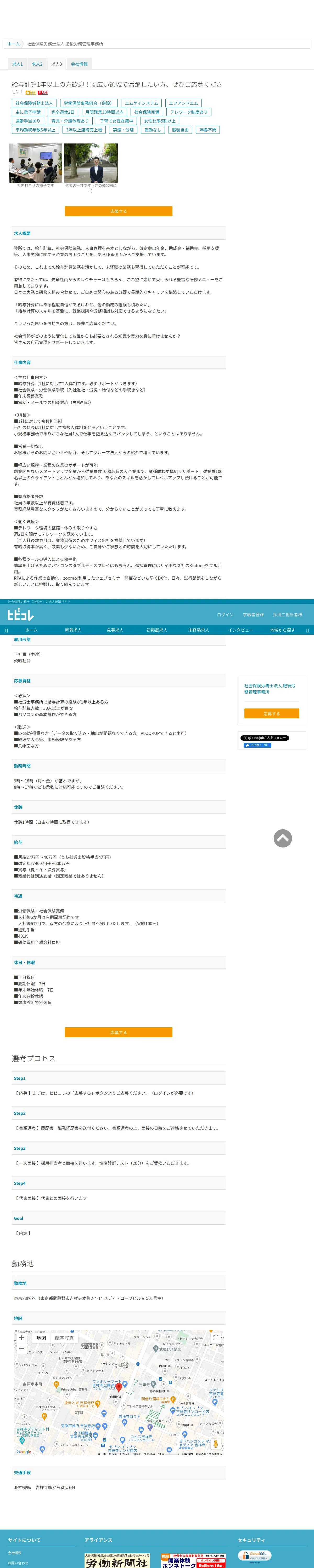This screenshot has height=1568, width=314.
Task: Open the インタビュー navigation item
Action: pyautogui.click(x=240, y=630)
